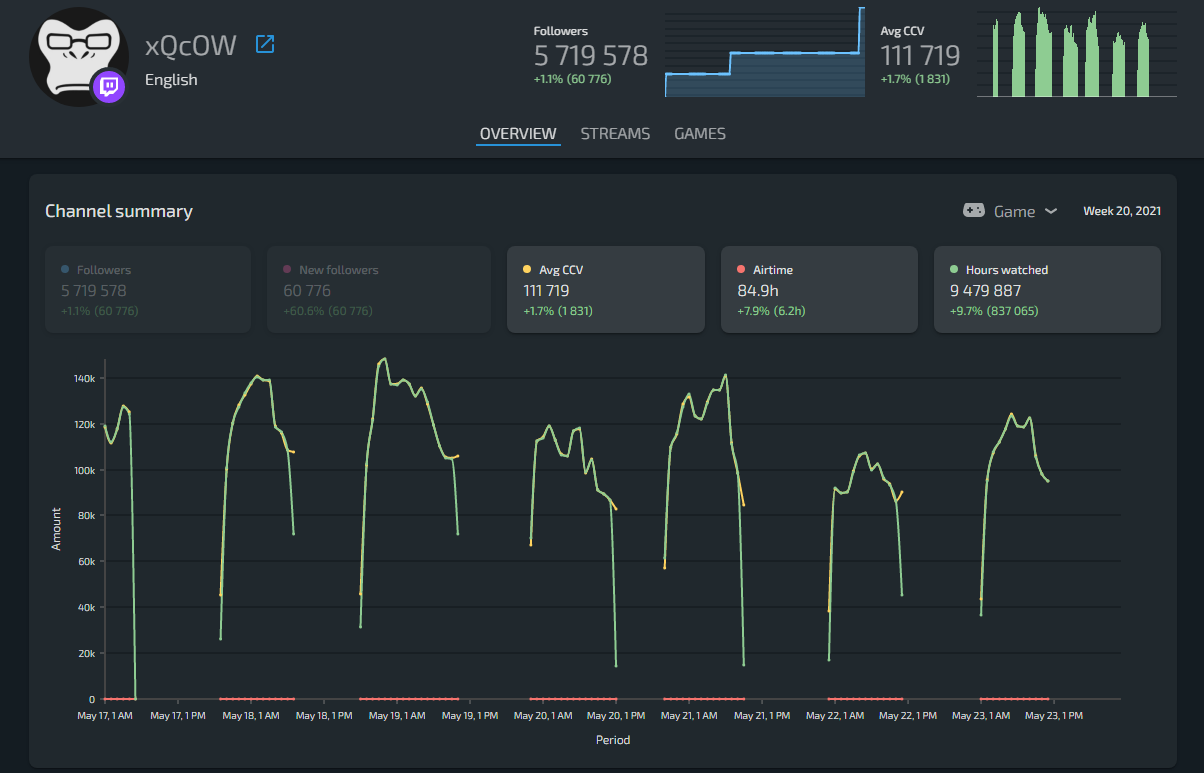Viewport: 1204px width, 773px height.
Task: Click the May 19, 1 AM axis label
Action: click(x=396, y=716)
